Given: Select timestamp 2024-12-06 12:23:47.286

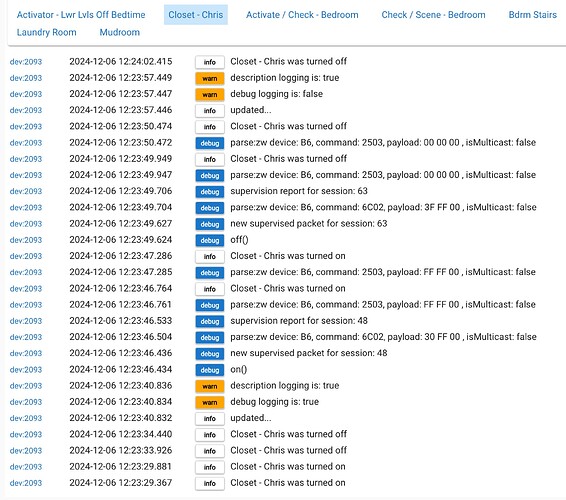Looking at the screenshot, I should click(x=121, y=256).
